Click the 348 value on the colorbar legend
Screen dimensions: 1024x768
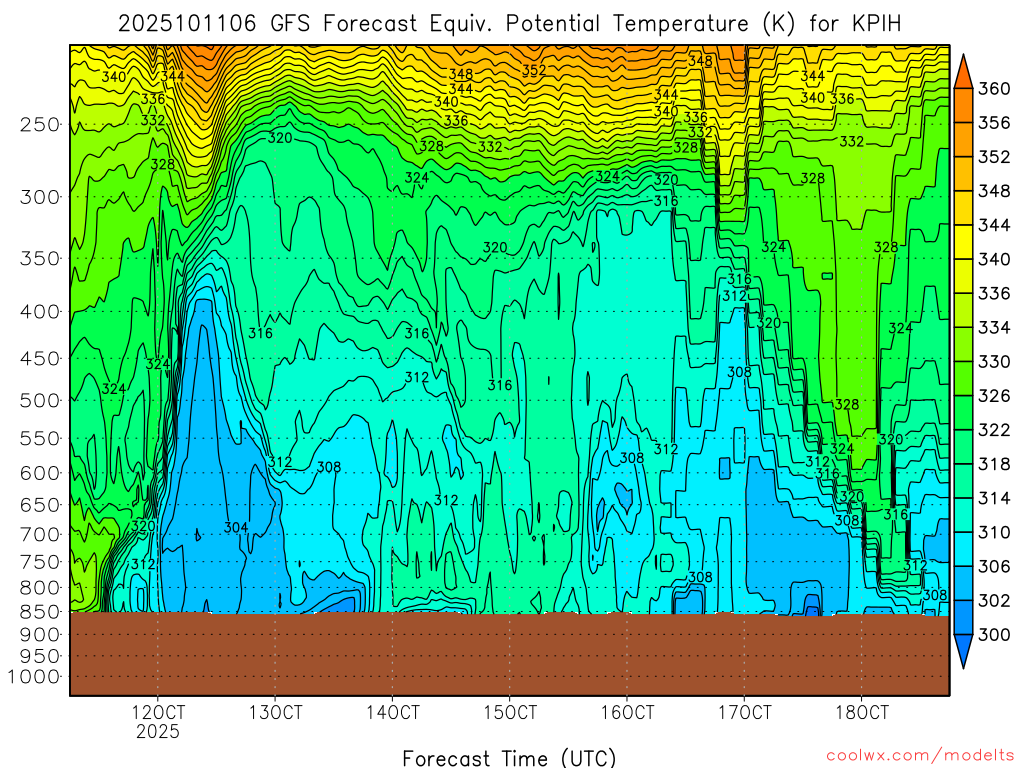994,191
